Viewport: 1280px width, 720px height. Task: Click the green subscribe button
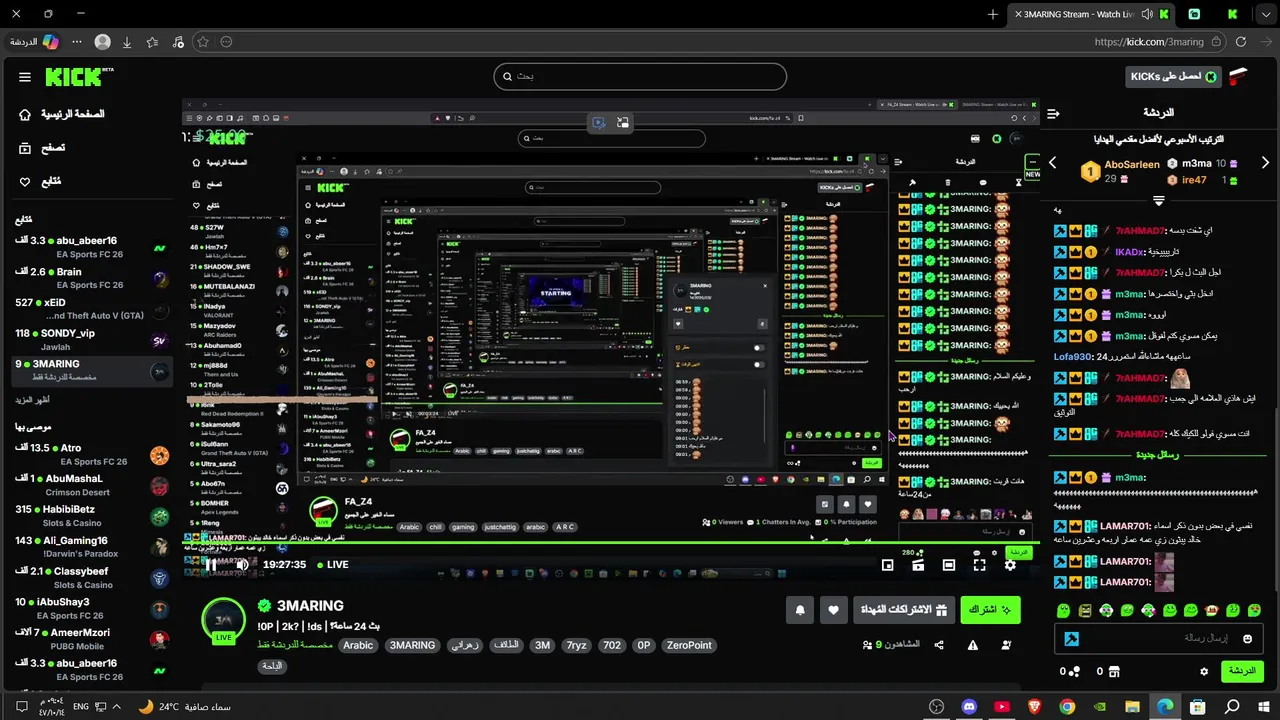[x=990, y=610]
